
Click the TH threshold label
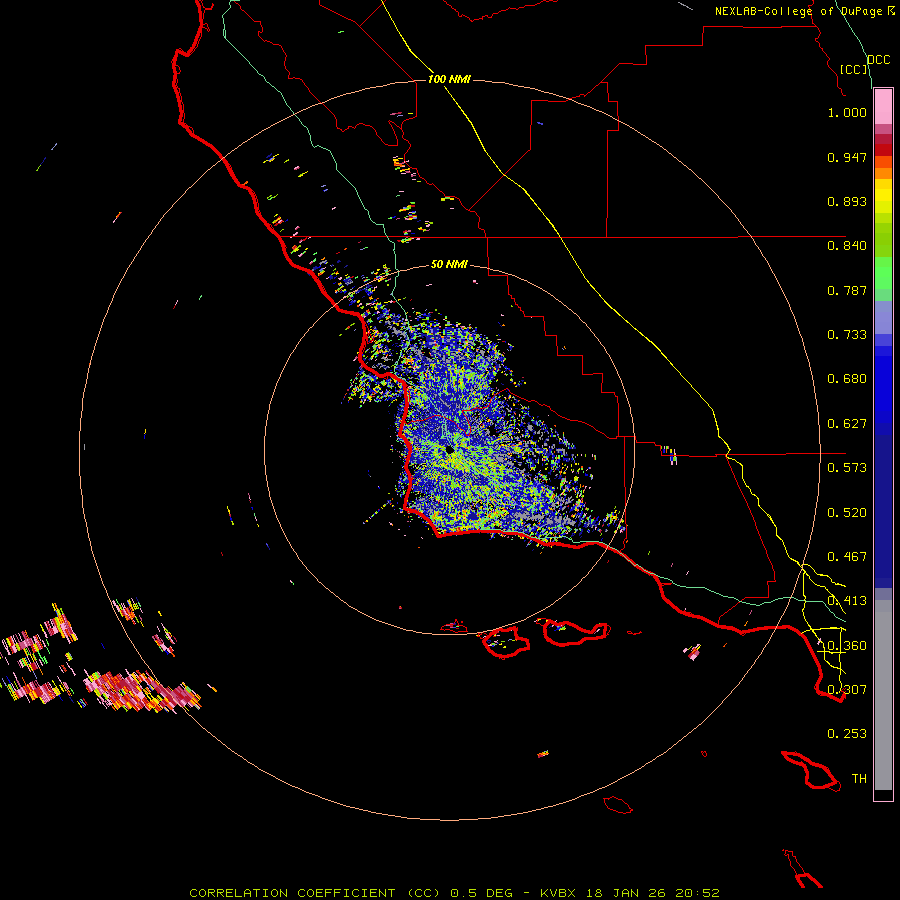tap(859, 779)
